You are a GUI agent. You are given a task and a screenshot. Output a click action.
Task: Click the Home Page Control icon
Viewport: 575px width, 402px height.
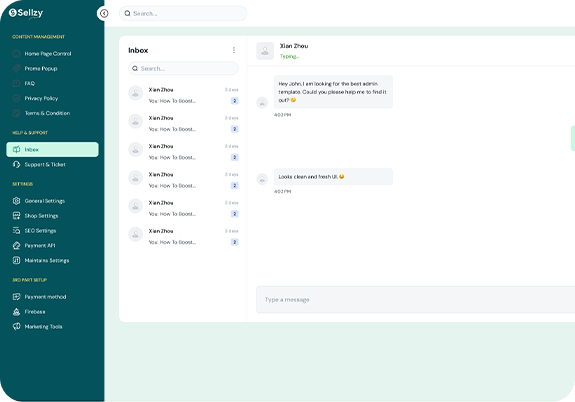coord(17,54)
